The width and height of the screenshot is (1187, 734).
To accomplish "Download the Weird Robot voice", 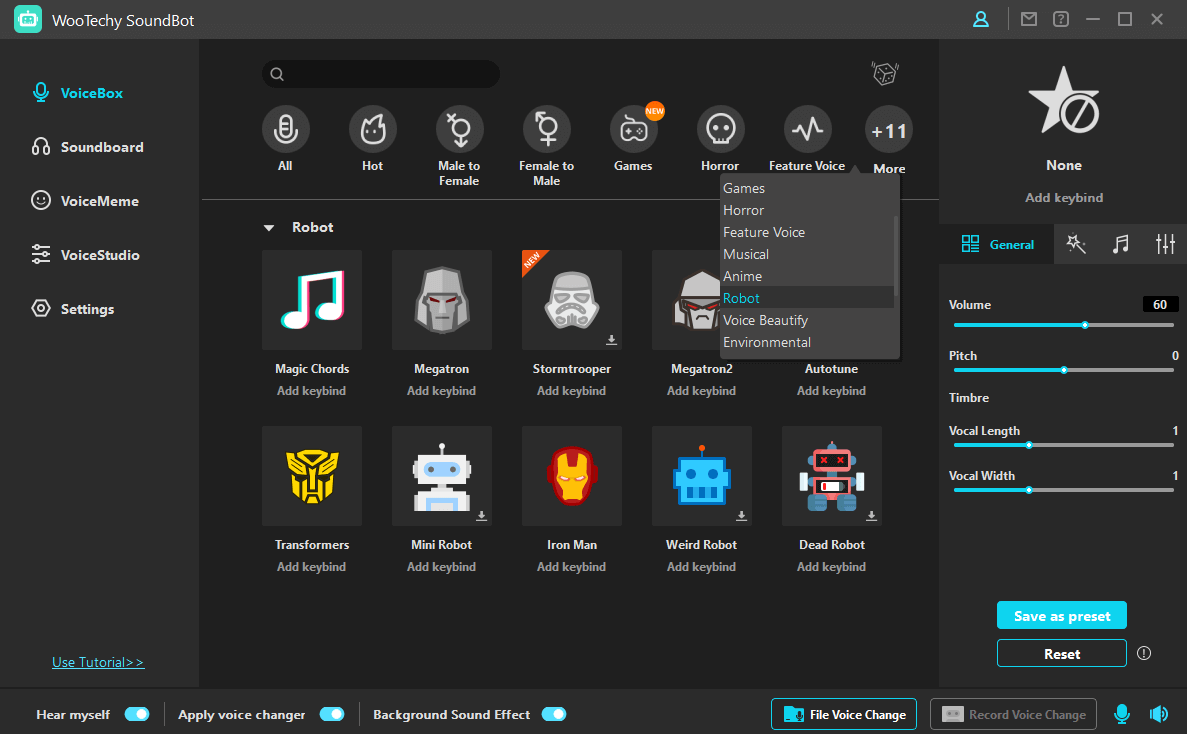I will coord(741,515).
